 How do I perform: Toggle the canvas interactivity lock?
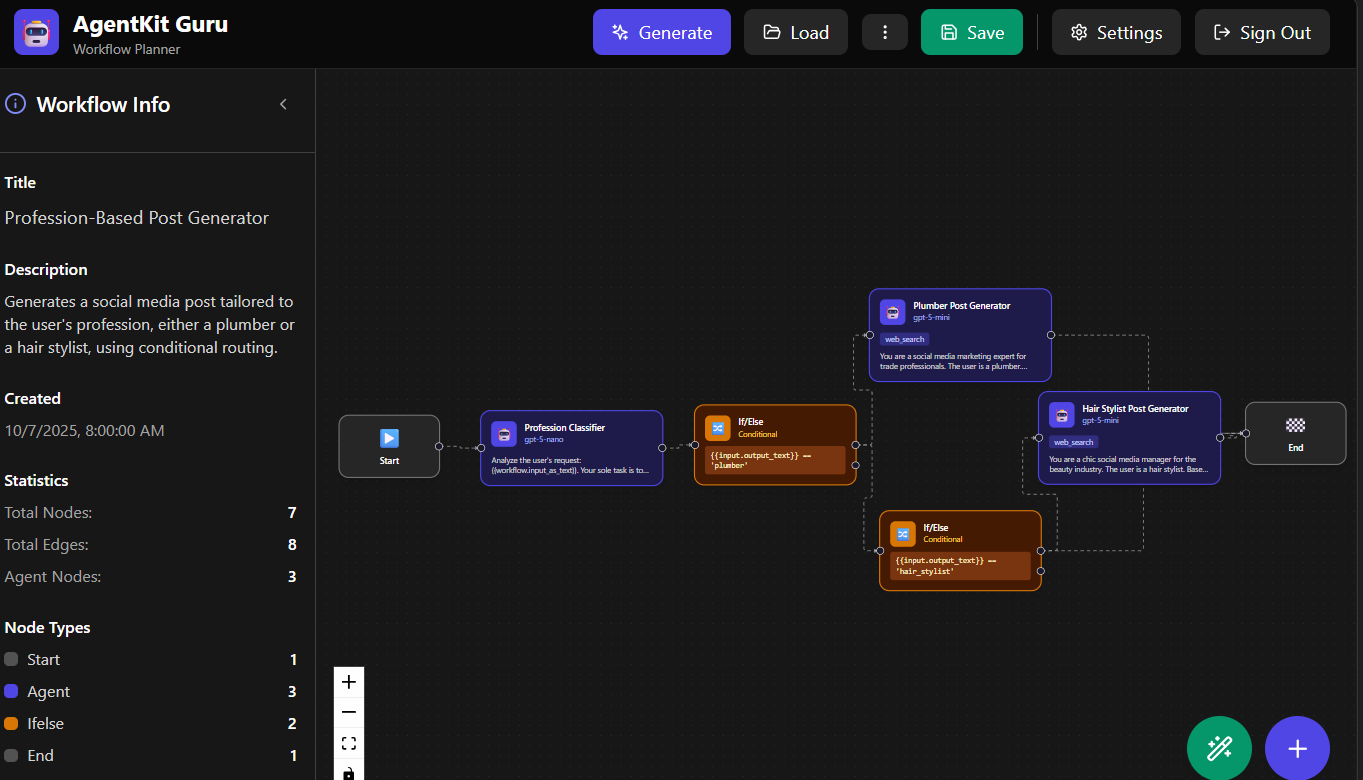click(x=349, y=772)
